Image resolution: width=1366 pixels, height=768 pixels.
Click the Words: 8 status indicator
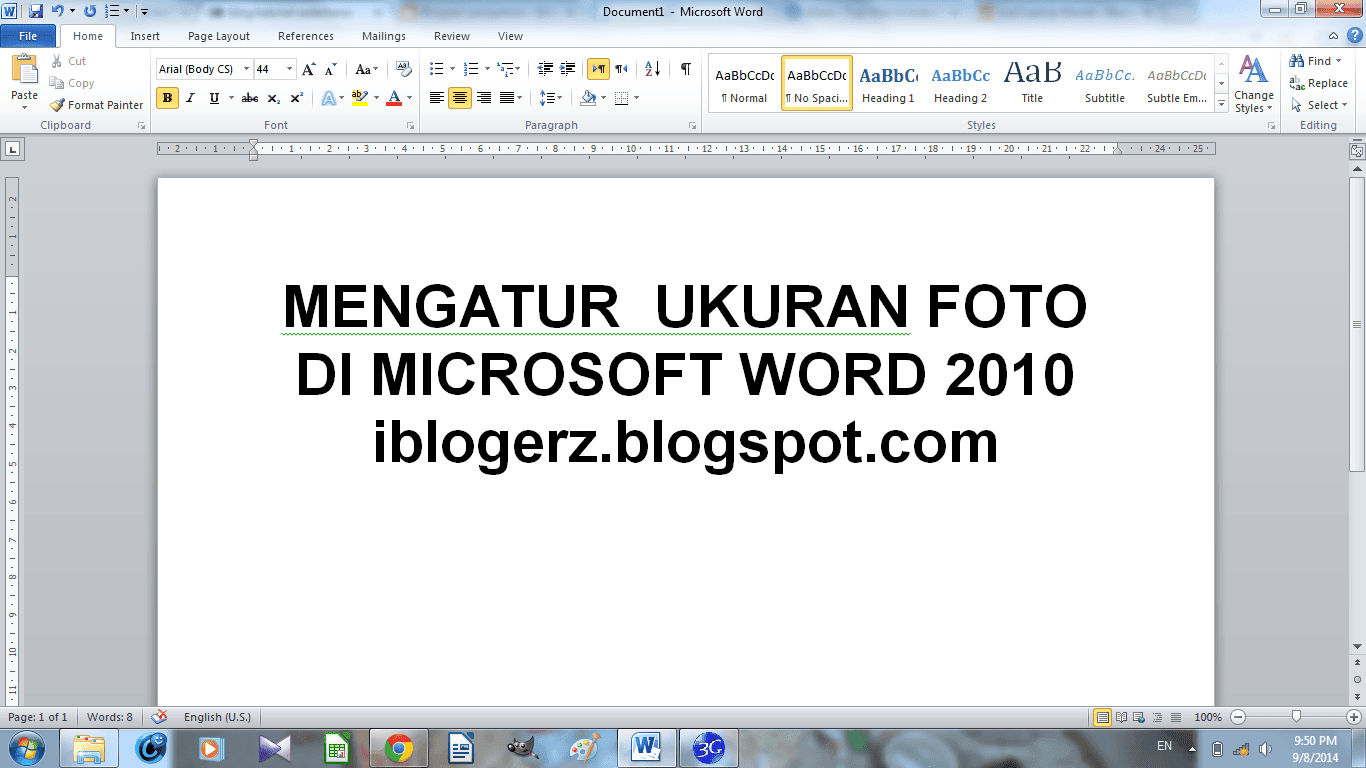[110, 717]
